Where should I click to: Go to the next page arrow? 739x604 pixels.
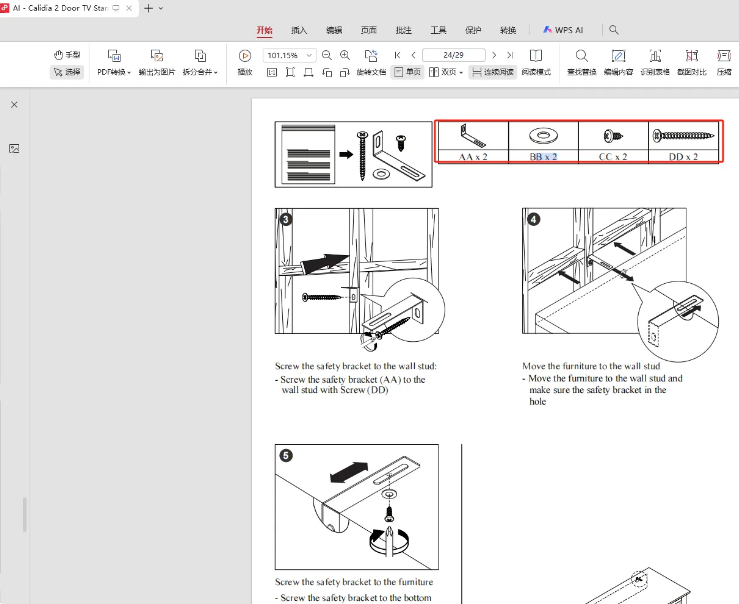494,55
